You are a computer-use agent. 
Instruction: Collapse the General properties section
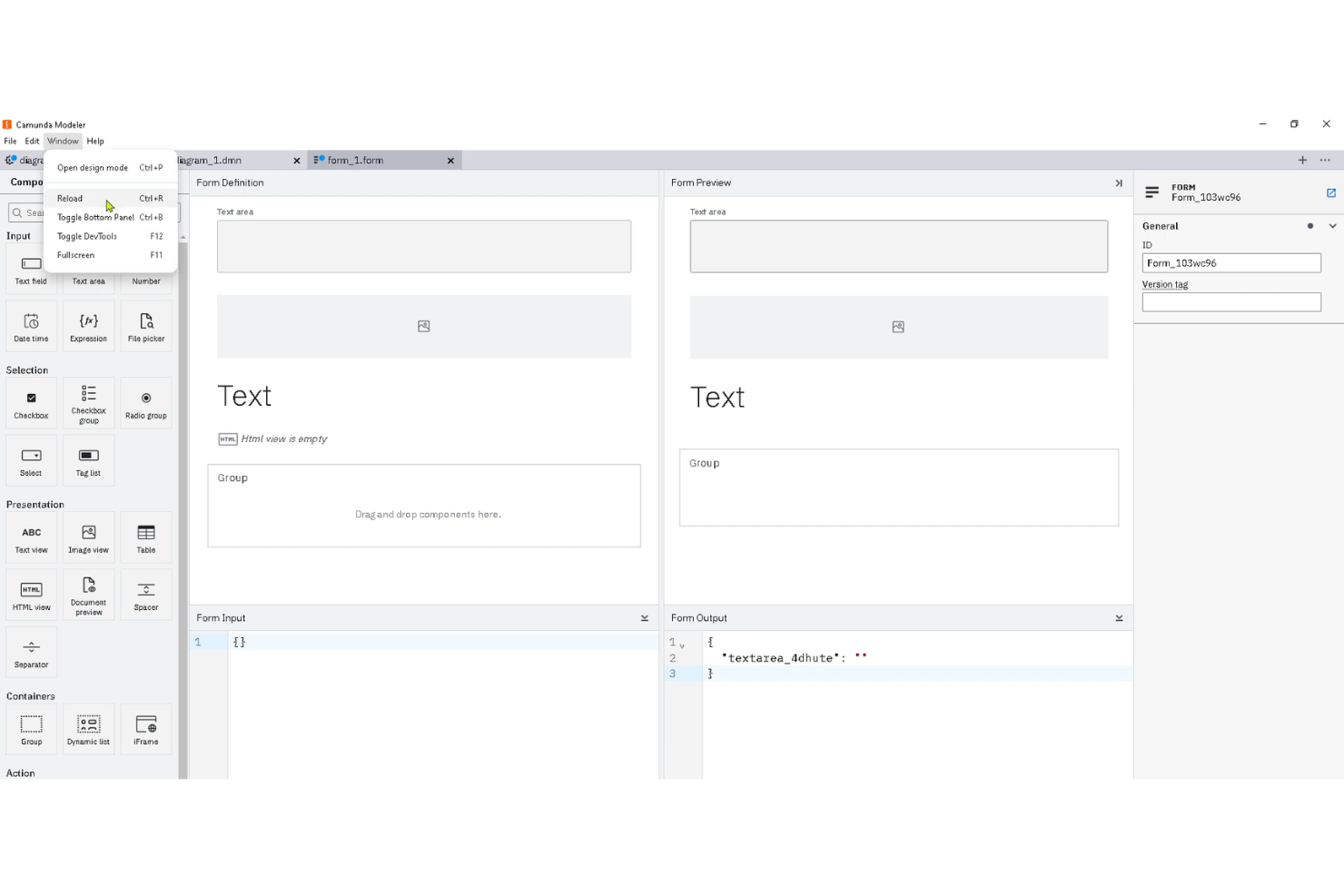pyautogui.click(x=1332, y=226)
